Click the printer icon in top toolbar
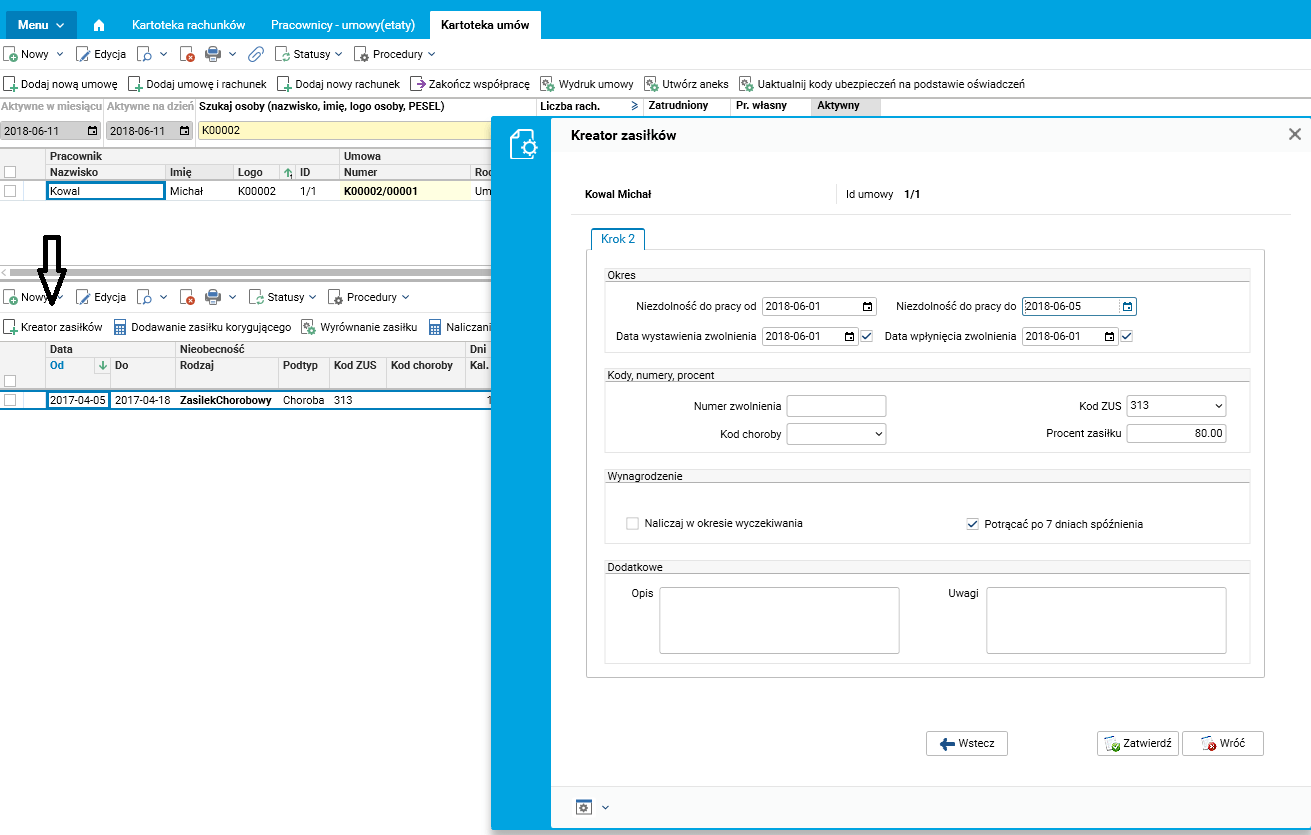This screenshot has width=1311, height=835. click(x=212, y=54)
